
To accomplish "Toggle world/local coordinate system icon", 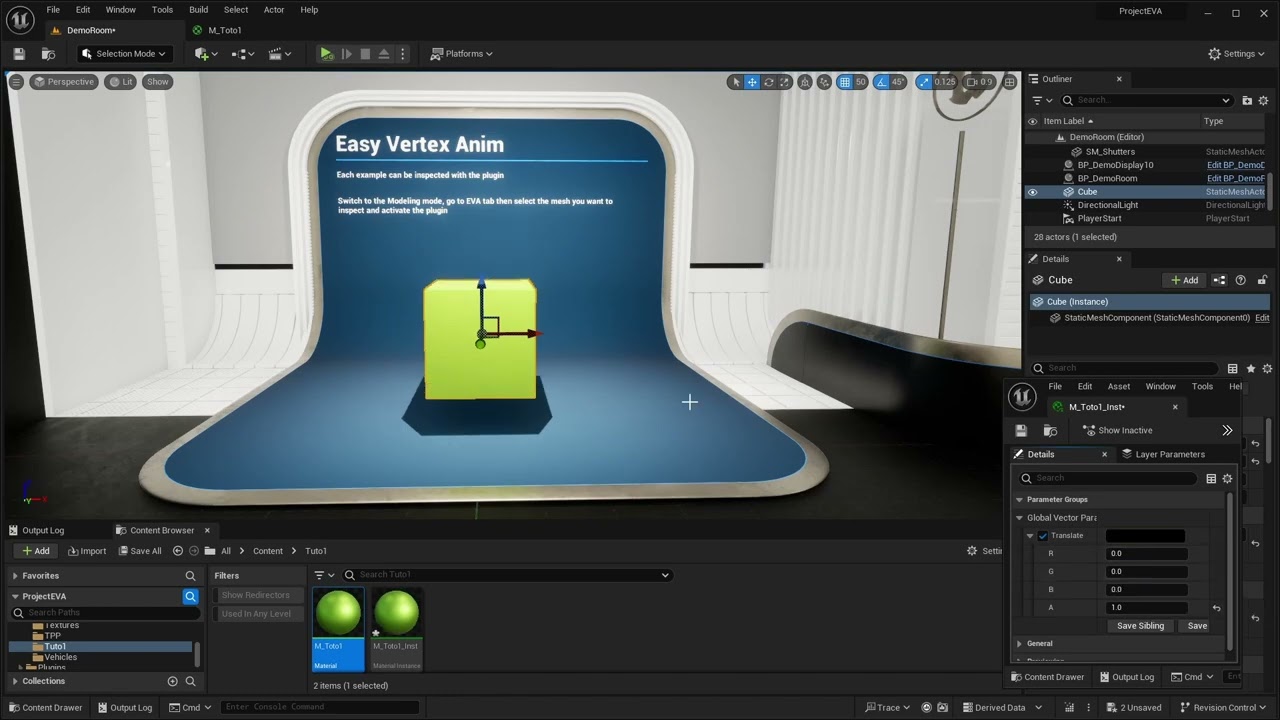I will pos(806,82).
